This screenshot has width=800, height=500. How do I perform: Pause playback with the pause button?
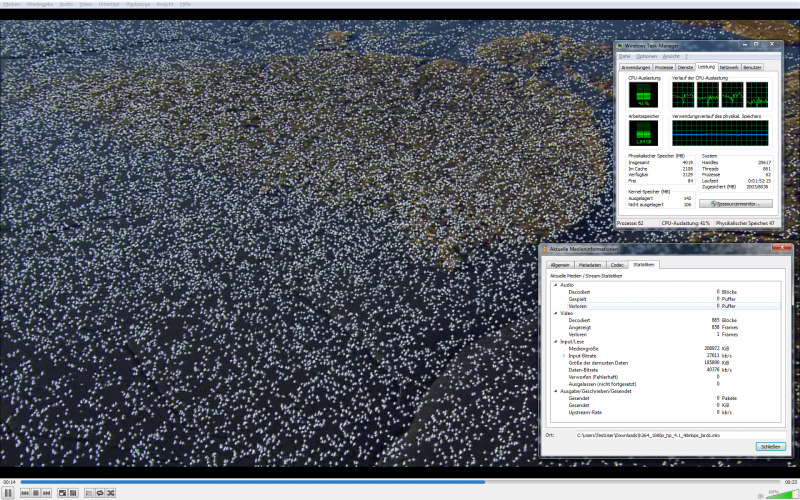[8, 493]
